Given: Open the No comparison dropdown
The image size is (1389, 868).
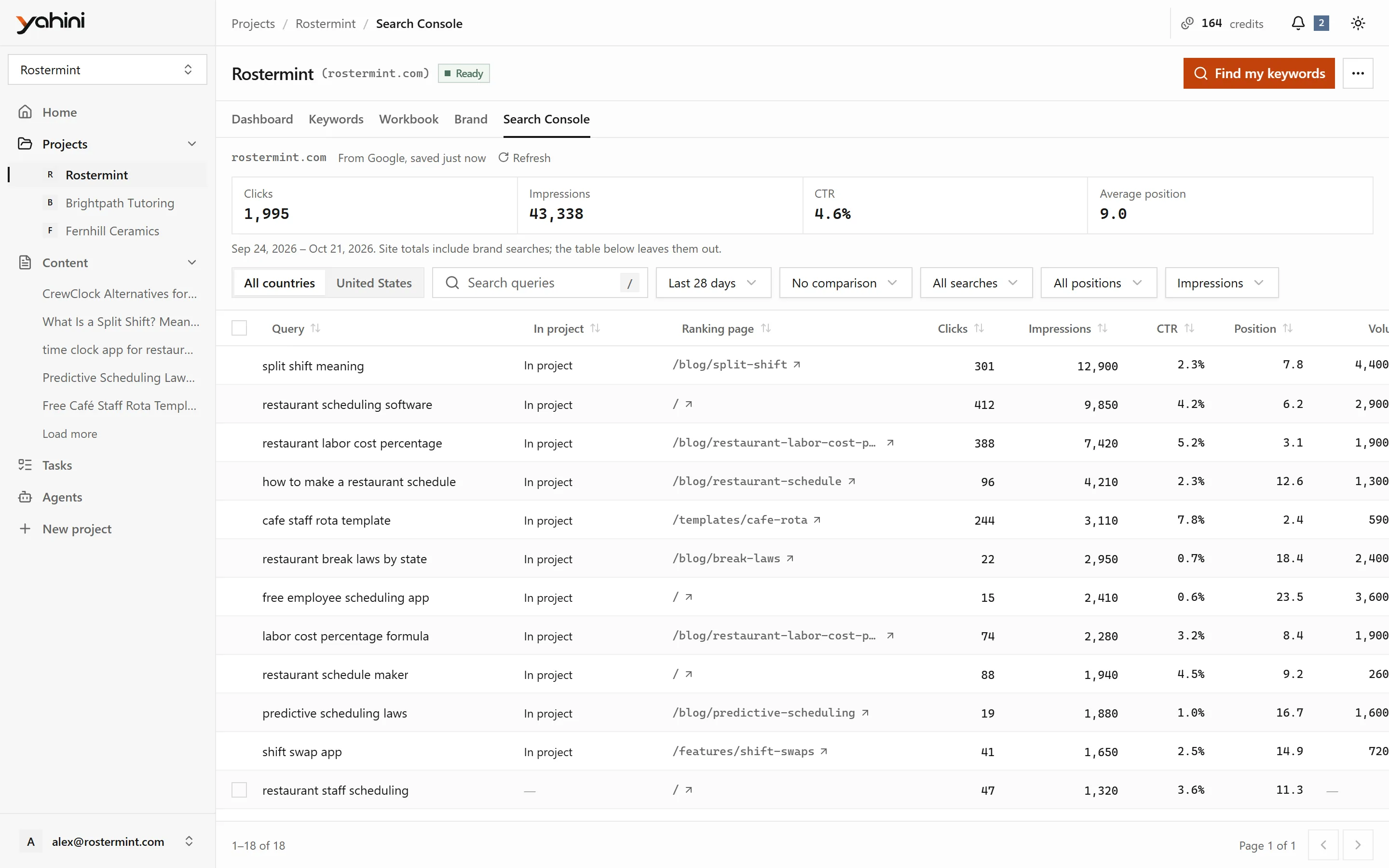Looking at the screenshot, I should (x=845, y=283).
